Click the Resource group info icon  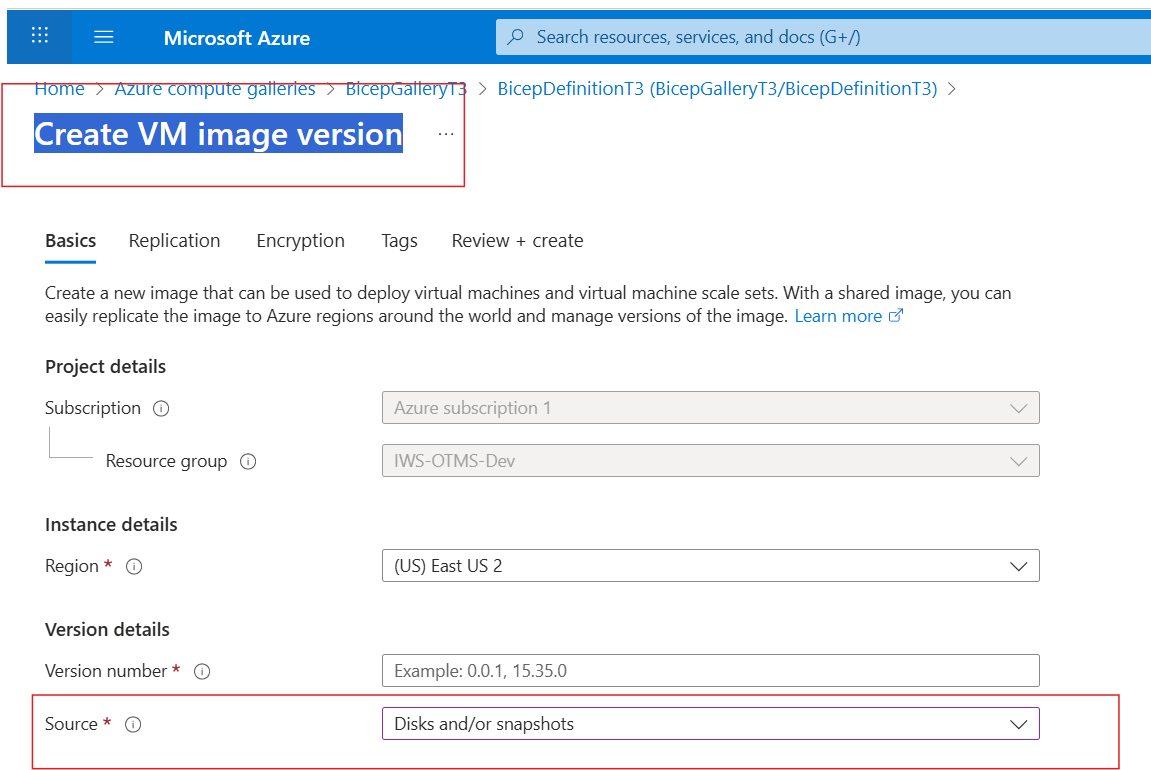(x=248, y=462)
